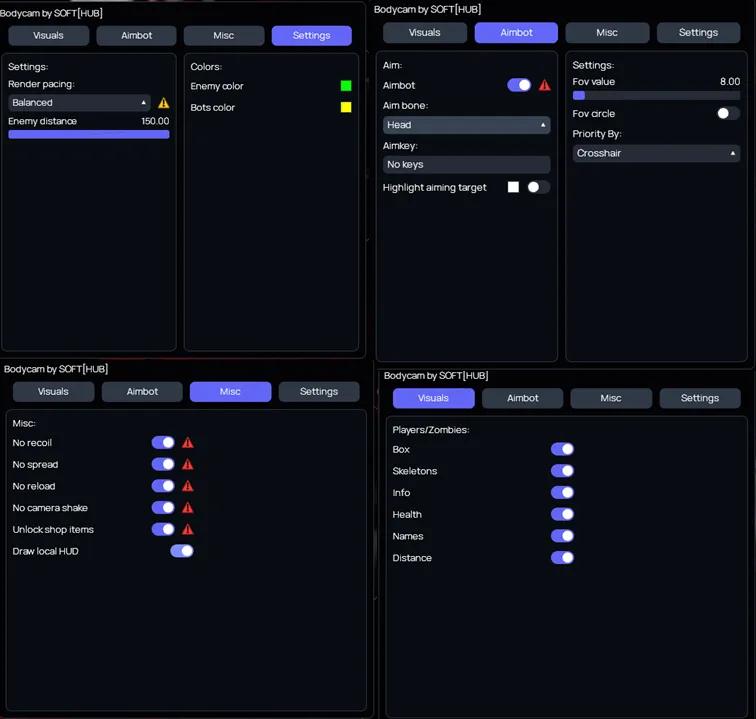
Task: Turn off the Unlock shop items switch
Action: 163,529
